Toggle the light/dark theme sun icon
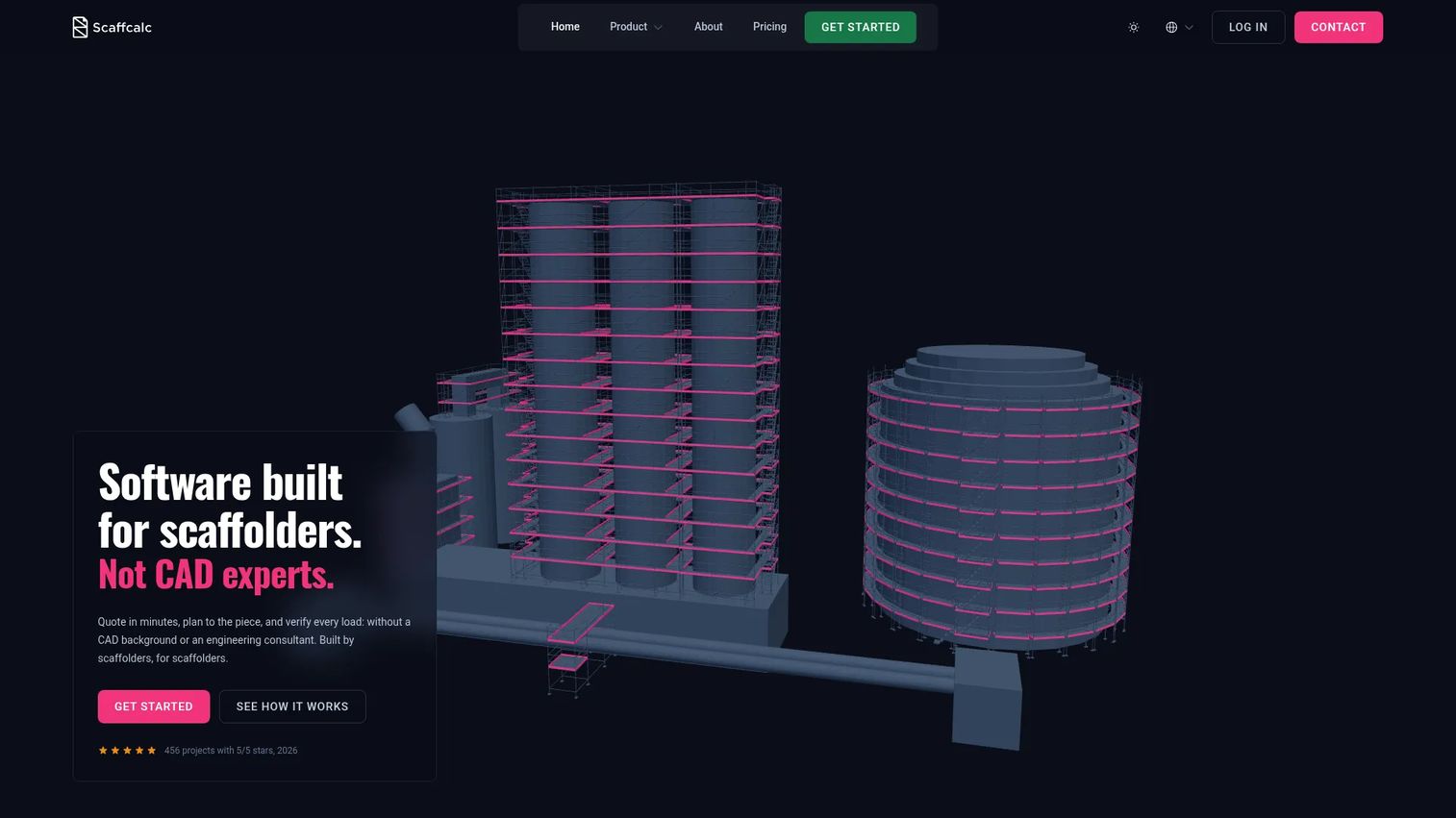The width and height of the screenshot is (1456, 818). tap(1134, 27)
